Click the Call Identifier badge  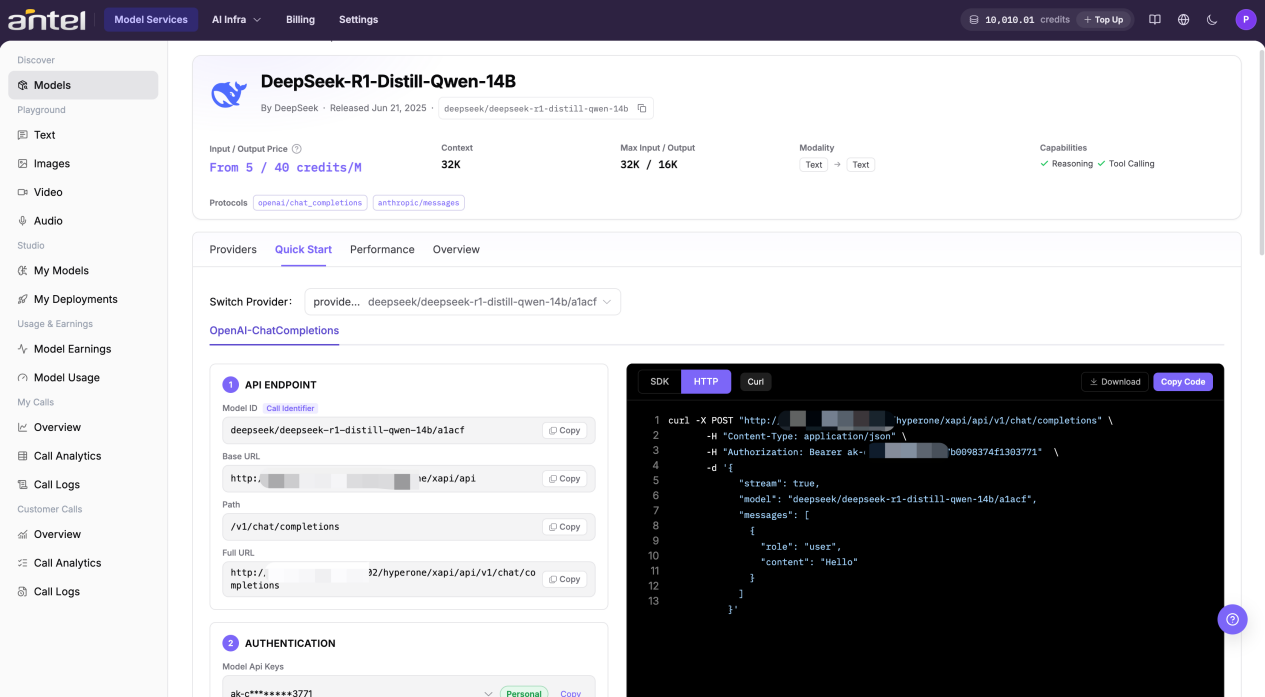(290, 408)
